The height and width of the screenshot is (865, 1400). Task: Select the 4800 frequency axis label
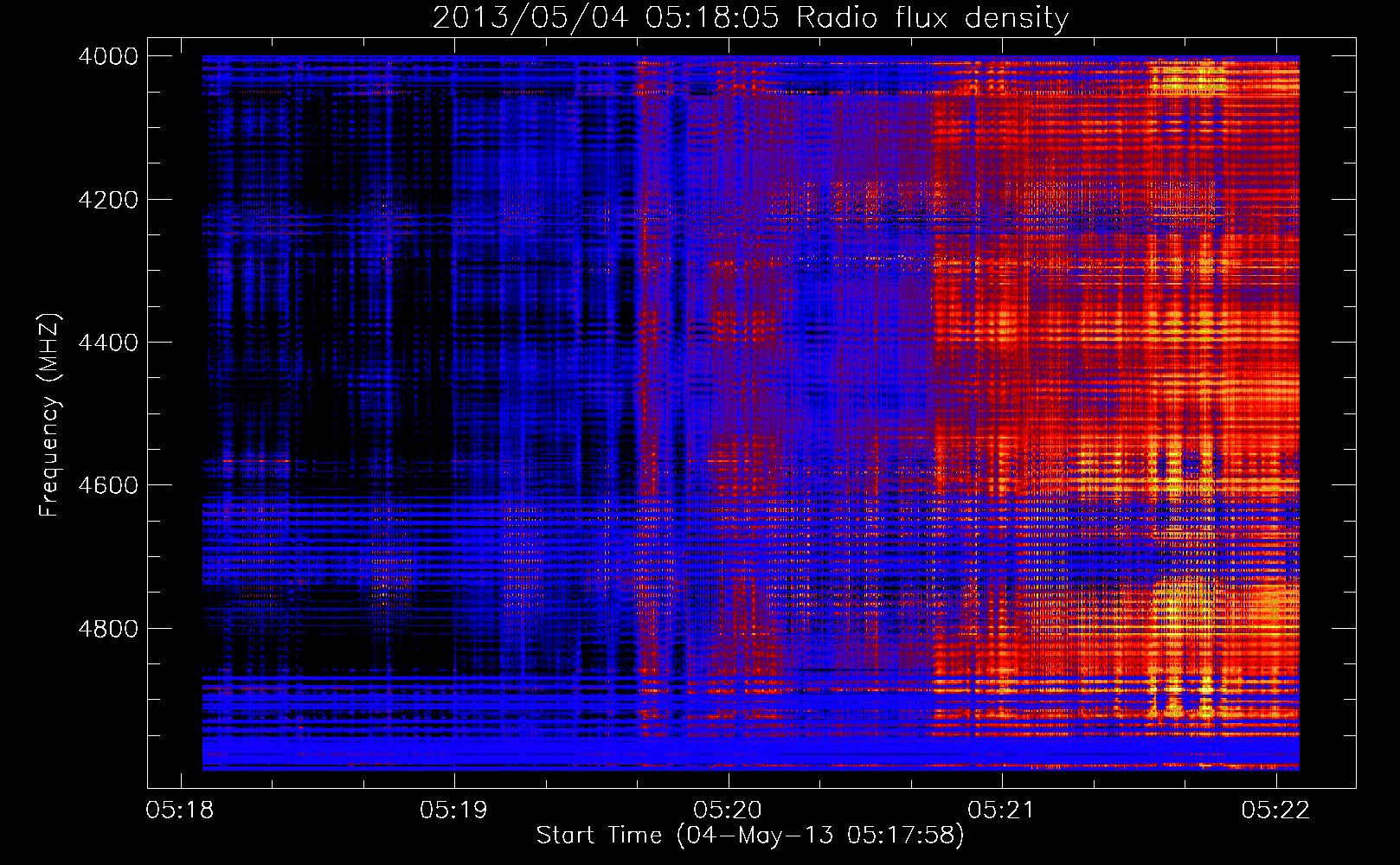(108, 628)
